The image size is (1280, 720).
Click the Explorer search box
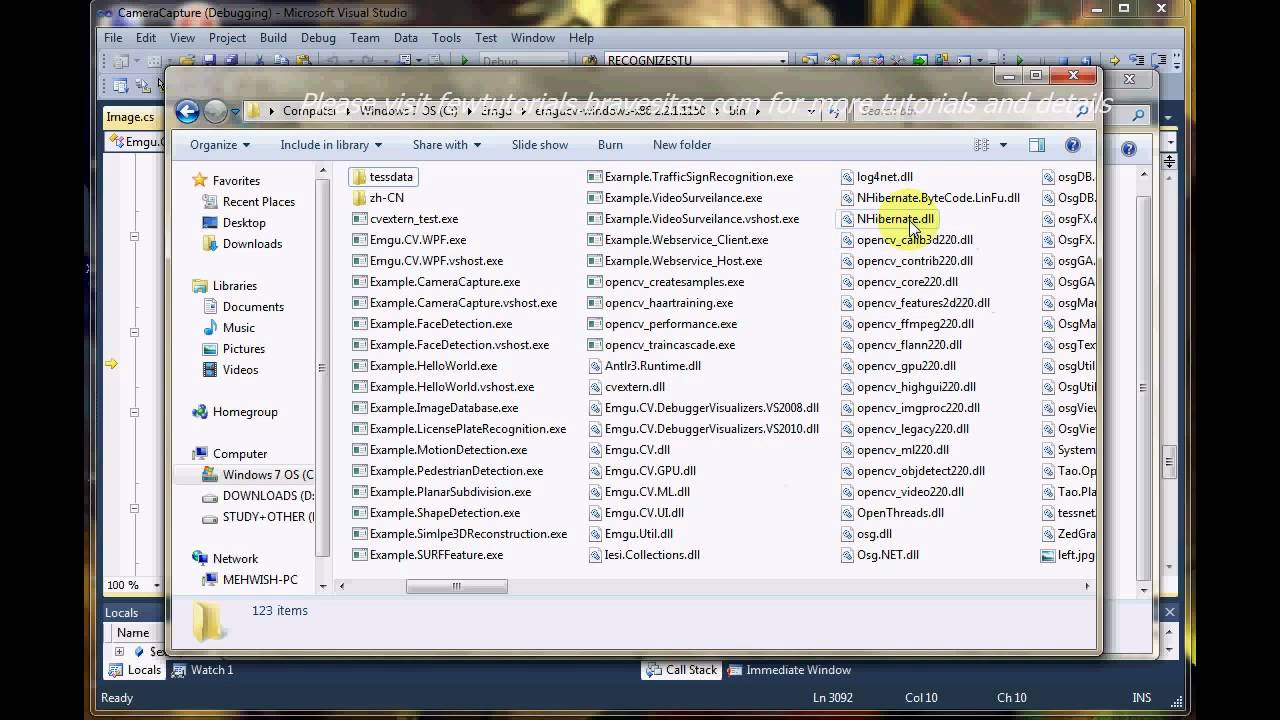tap(973, 111)
